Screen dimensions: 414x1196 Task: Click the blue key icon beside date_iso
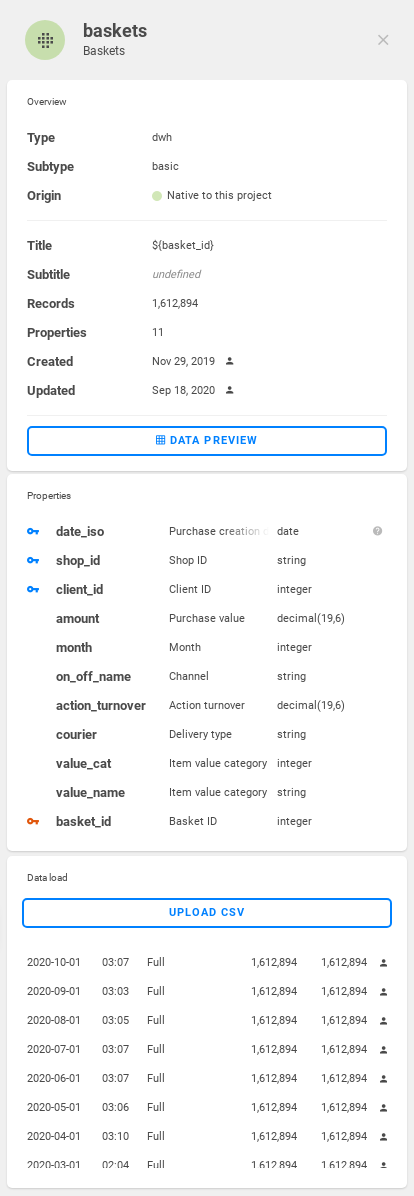(x=33, y=532)
